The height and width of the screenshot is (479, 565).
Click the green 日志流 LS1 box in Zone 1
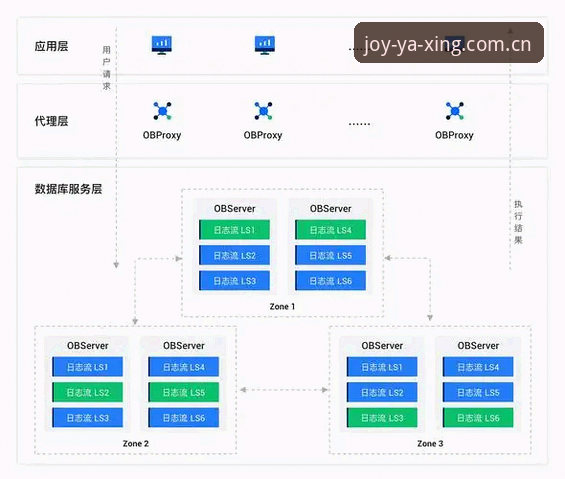point(234,230)
